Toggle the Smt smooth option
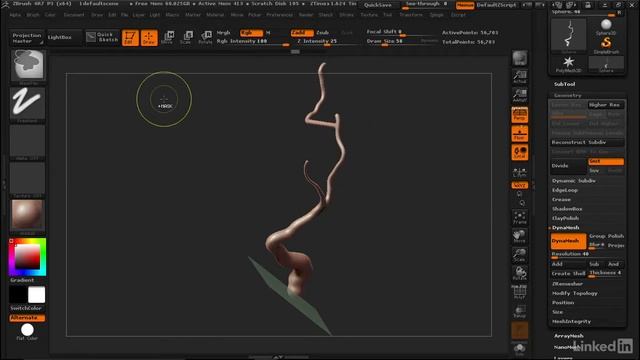 point(606,162)
